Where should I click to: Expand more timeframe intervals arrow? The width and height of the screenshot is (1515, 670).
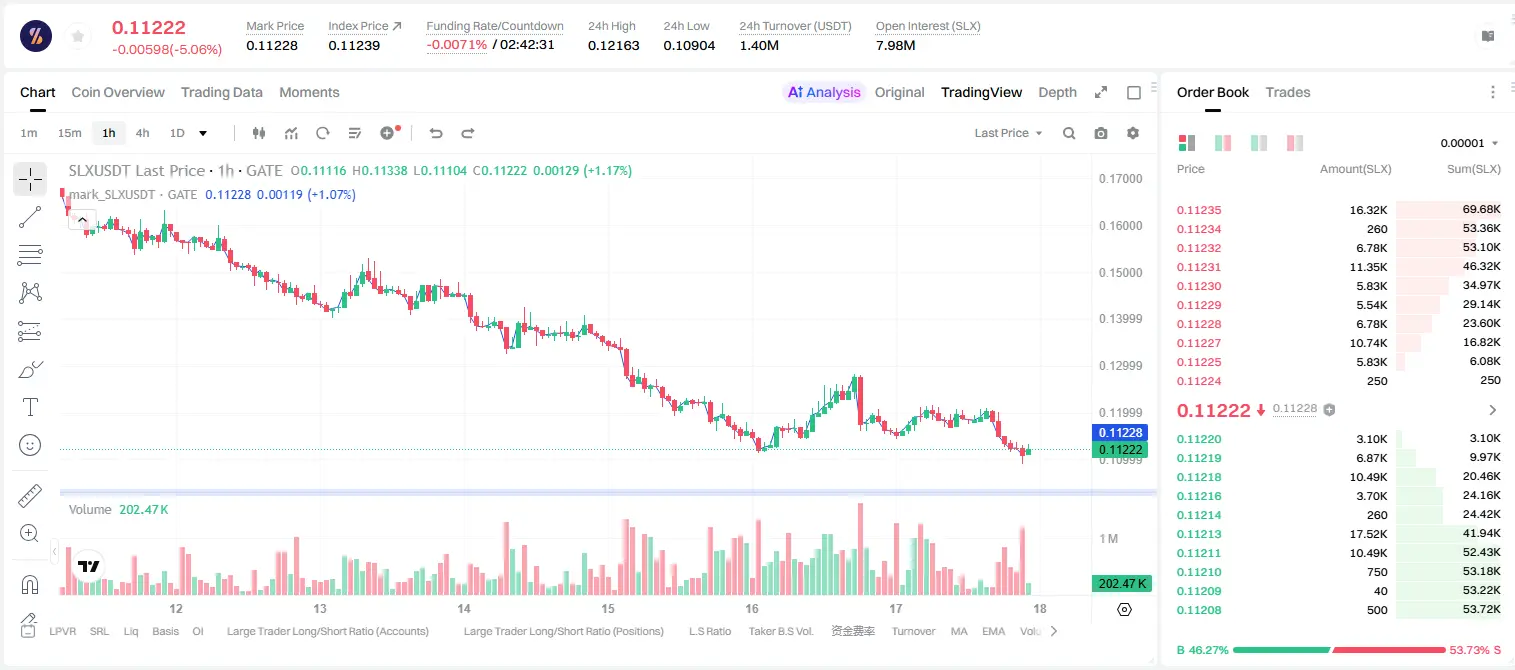click(203, 133)
